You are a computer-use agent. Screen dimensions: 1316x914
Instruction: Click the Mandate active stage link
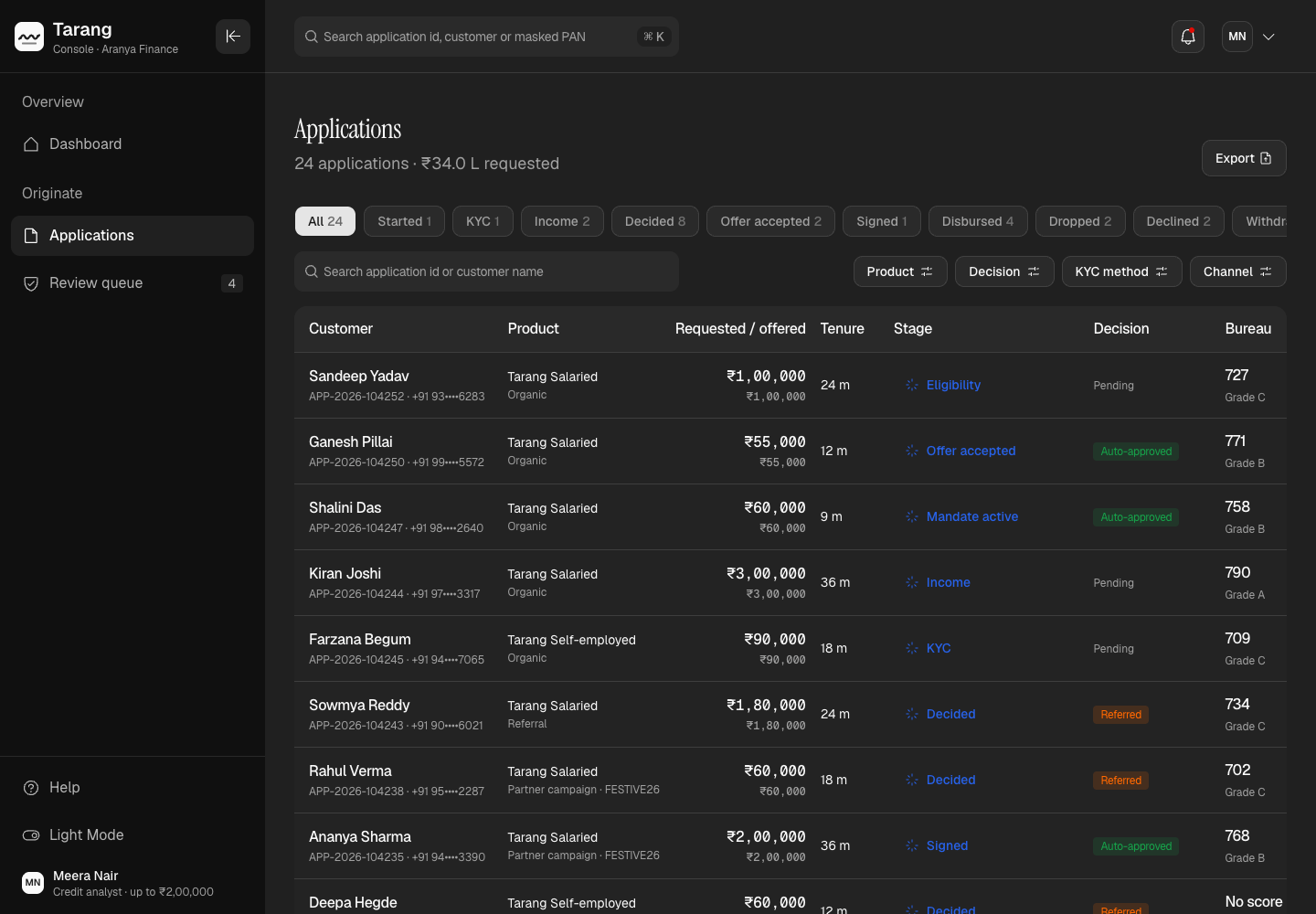972,516
